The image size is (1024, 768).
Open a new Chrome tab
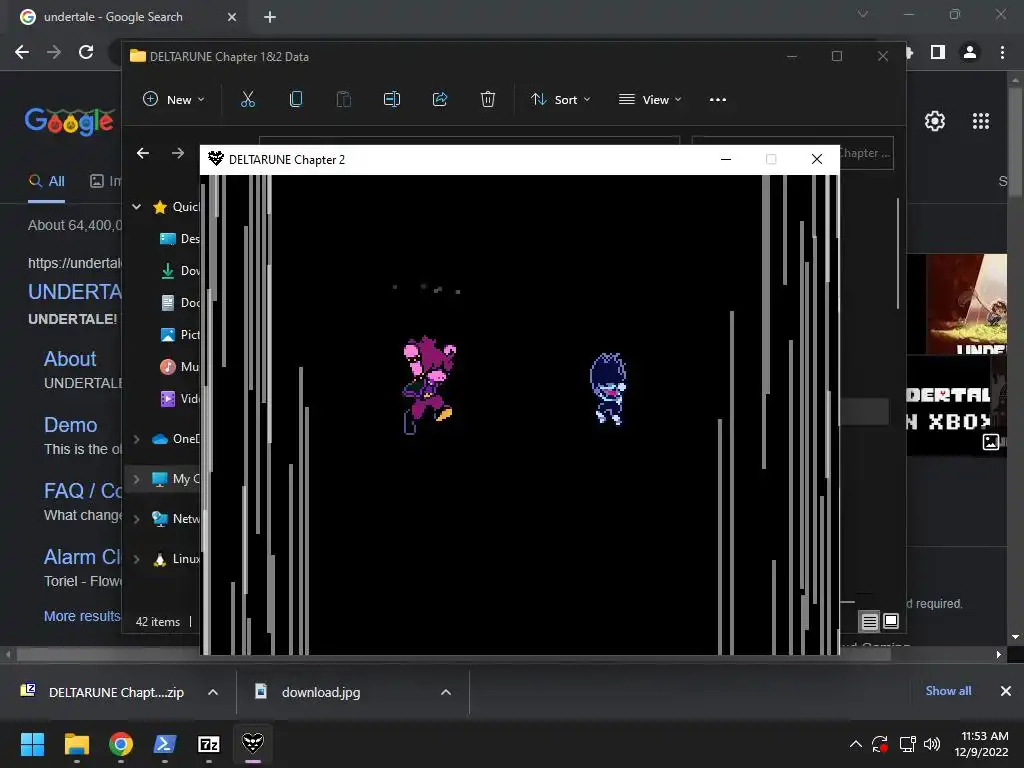(x=270, y=17)
